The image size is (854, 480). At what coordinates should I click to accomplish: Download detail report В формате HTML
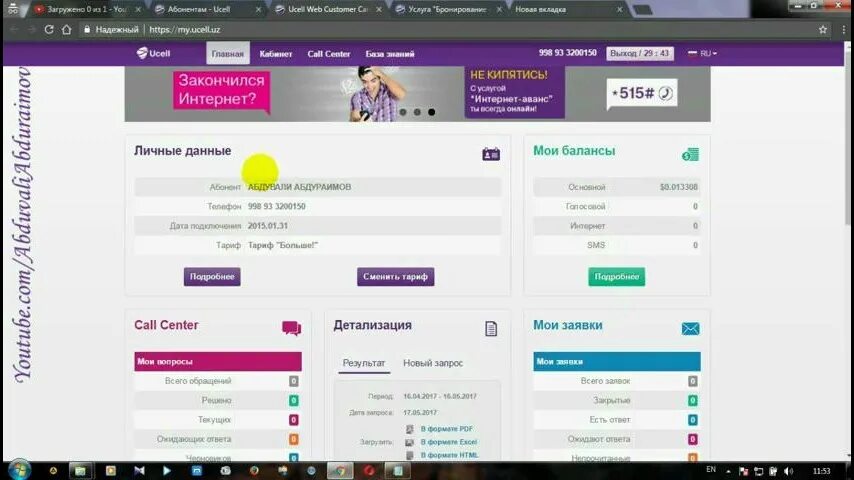(x=449, y=455)
